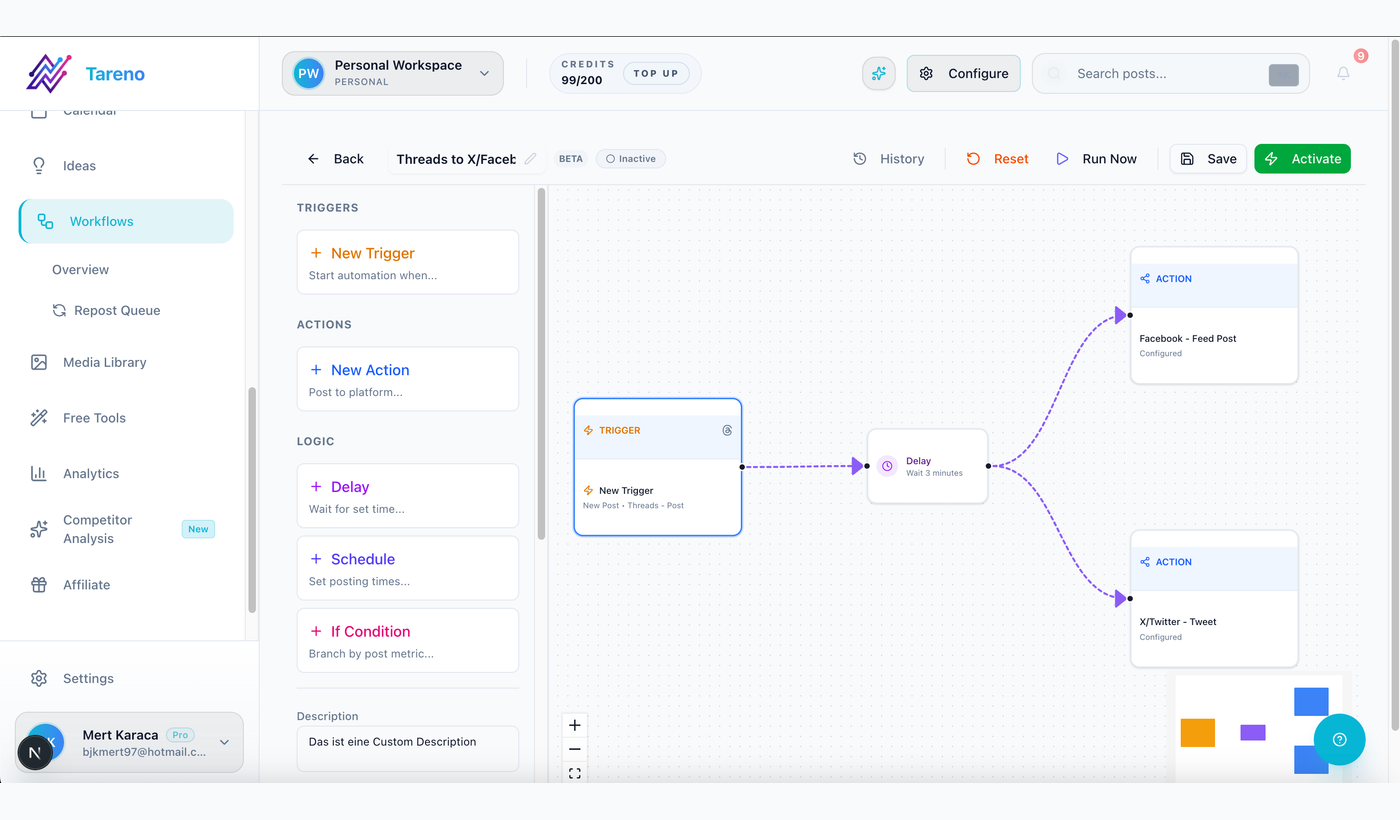Focus the Search posts field
Image resolution: width=1400 pixels, height=820 pixels.
pyautogui.click(x=1170, y=73)
